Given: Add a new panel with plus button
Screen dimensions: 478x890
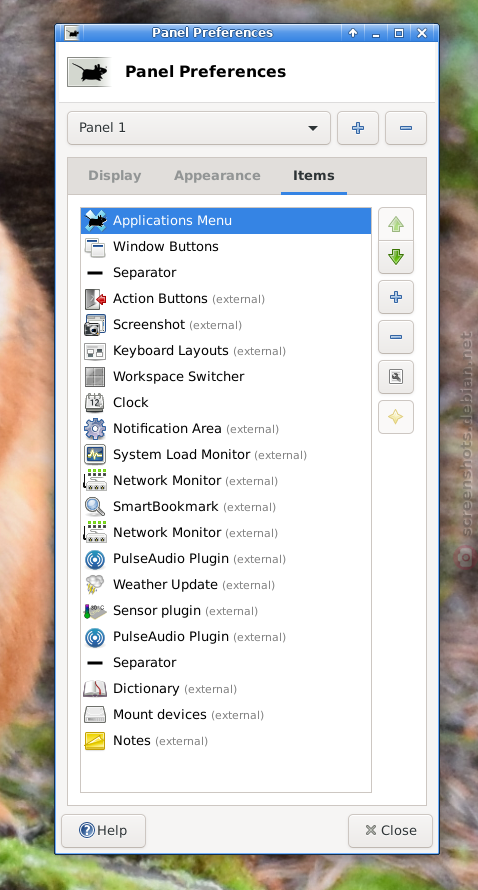Looking at the screenshot, I should 358,128.
